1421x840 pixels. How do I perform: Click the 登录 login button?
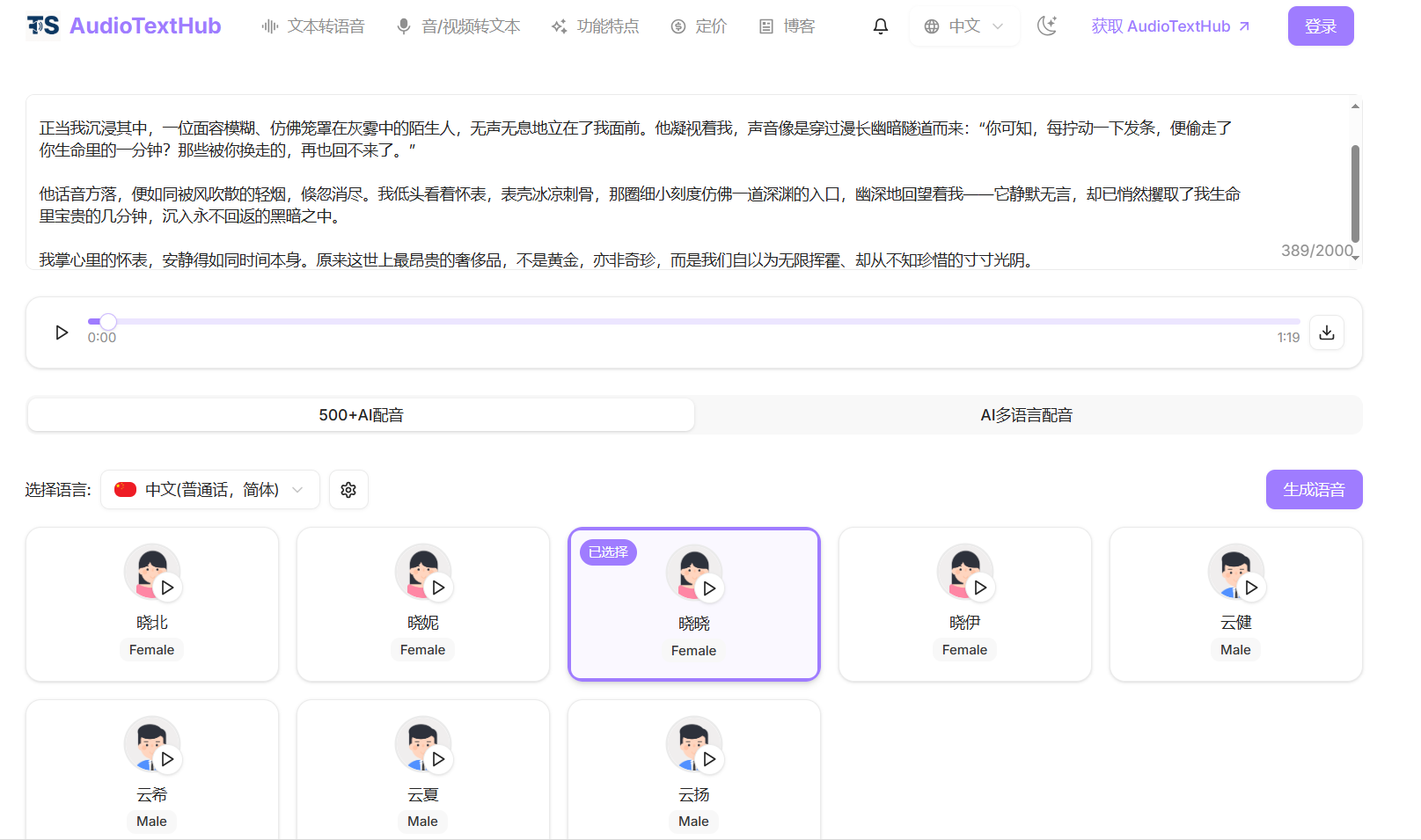[1320, 26]
